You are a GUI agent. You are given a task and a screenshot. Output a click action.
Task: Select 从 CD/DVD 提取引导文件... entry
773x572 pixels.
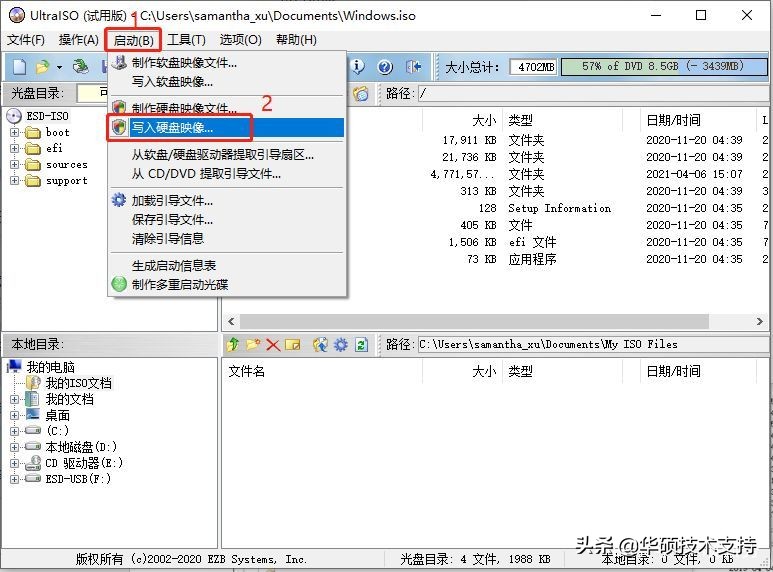click(227, 174)
